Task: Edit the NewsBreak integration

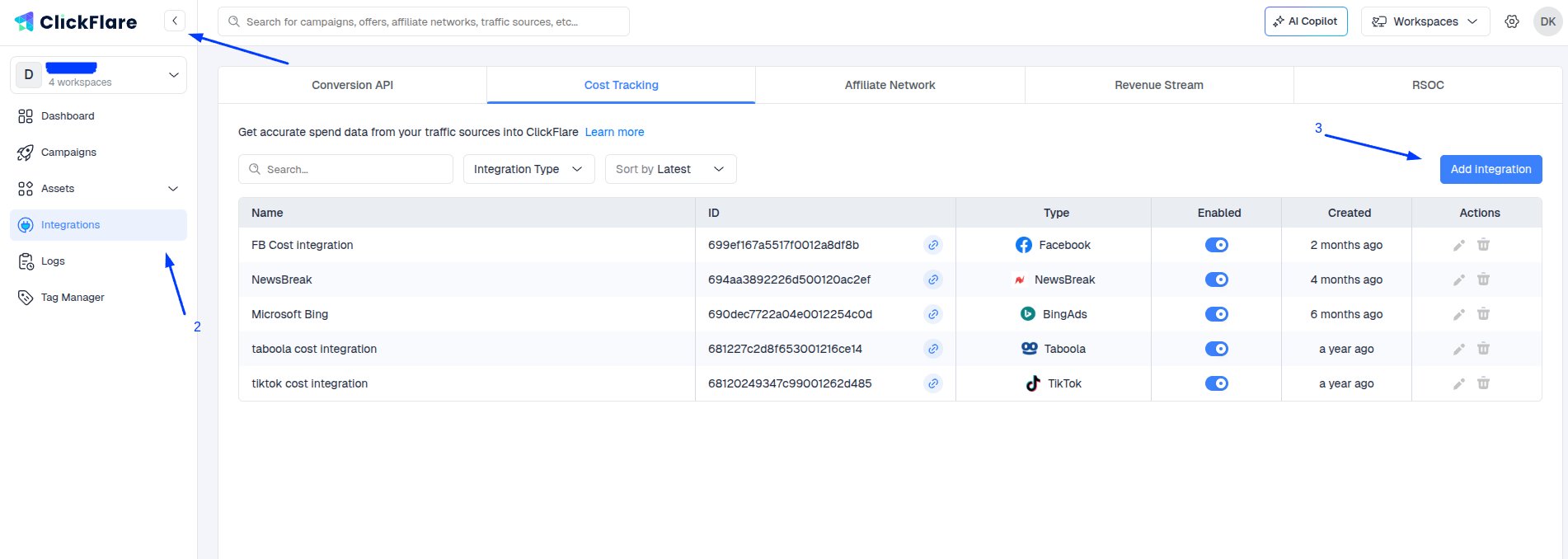Action: [x=1458, y=279]
